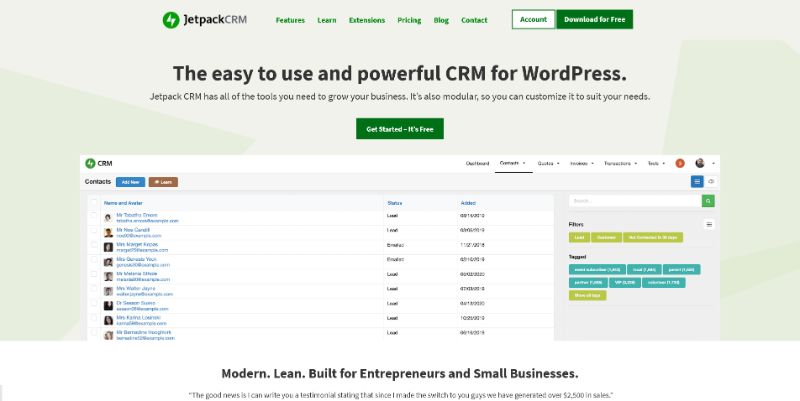Viewport: 800px width, 401px height.
Task: Open Dashboard in the CRM top bar
Action: tap(477, 163)
